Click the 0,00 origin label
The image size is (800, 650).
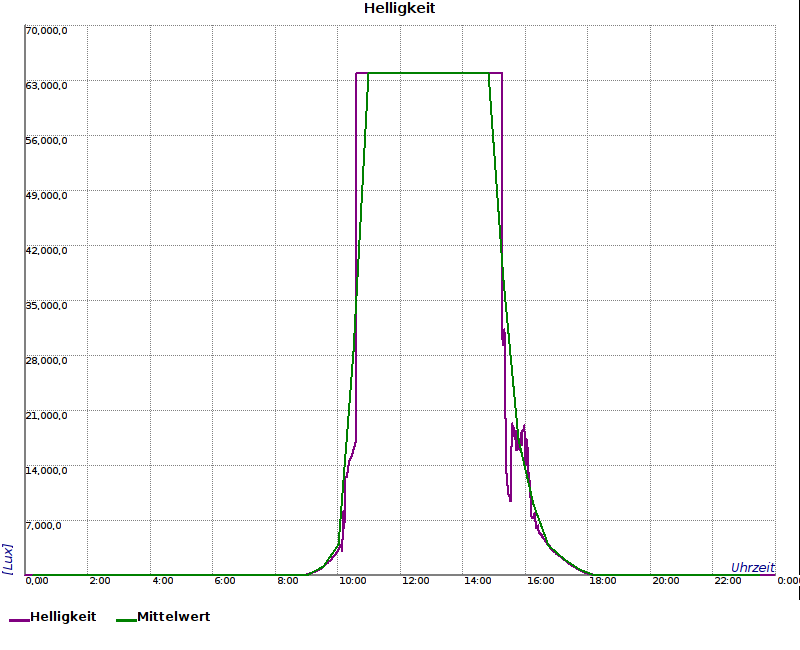pos(37,581)
